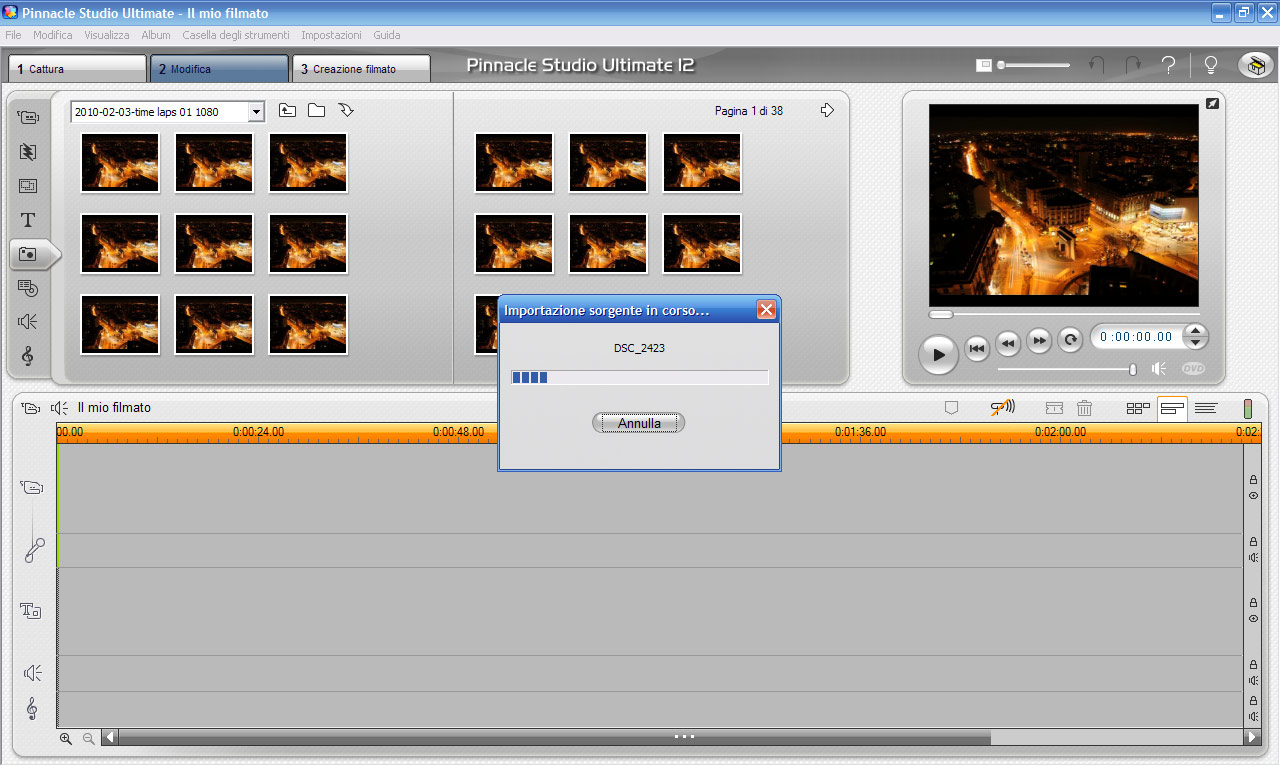Switch to the 3 Creazione filmato tab

(x=361, y=69)
